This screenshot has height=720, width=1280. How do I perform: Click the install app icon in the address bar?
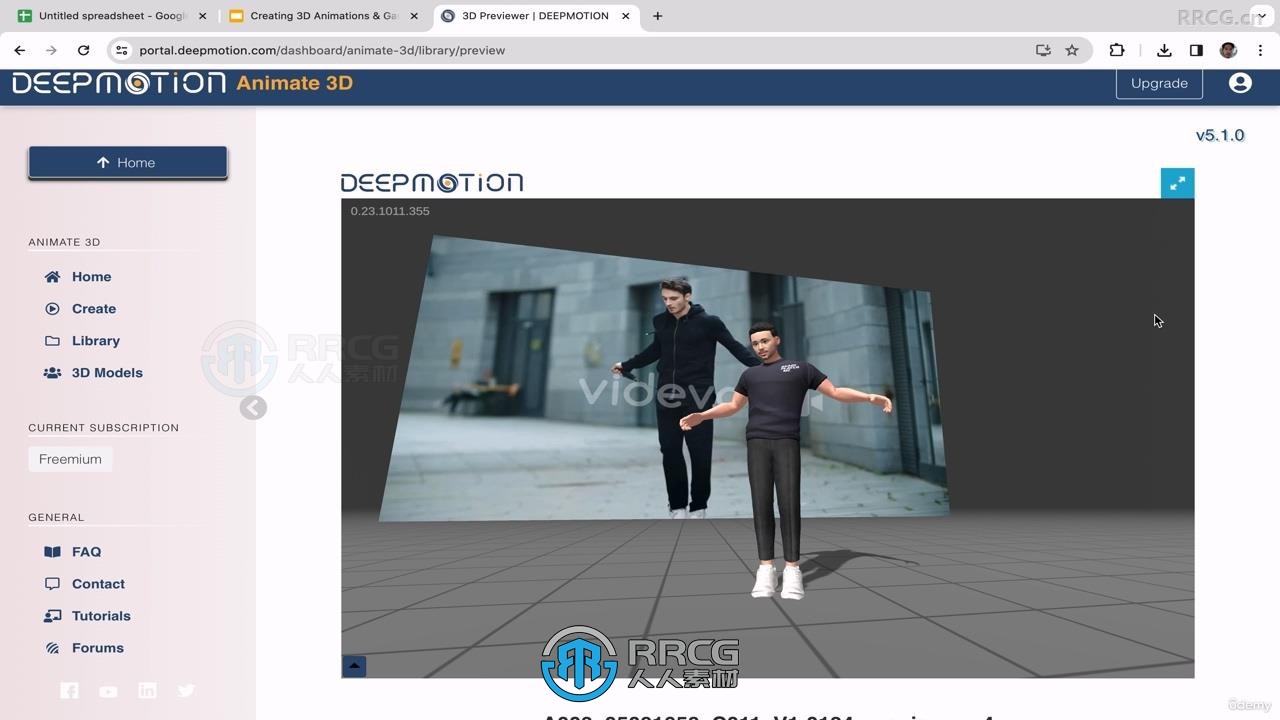coord(1043,50)
